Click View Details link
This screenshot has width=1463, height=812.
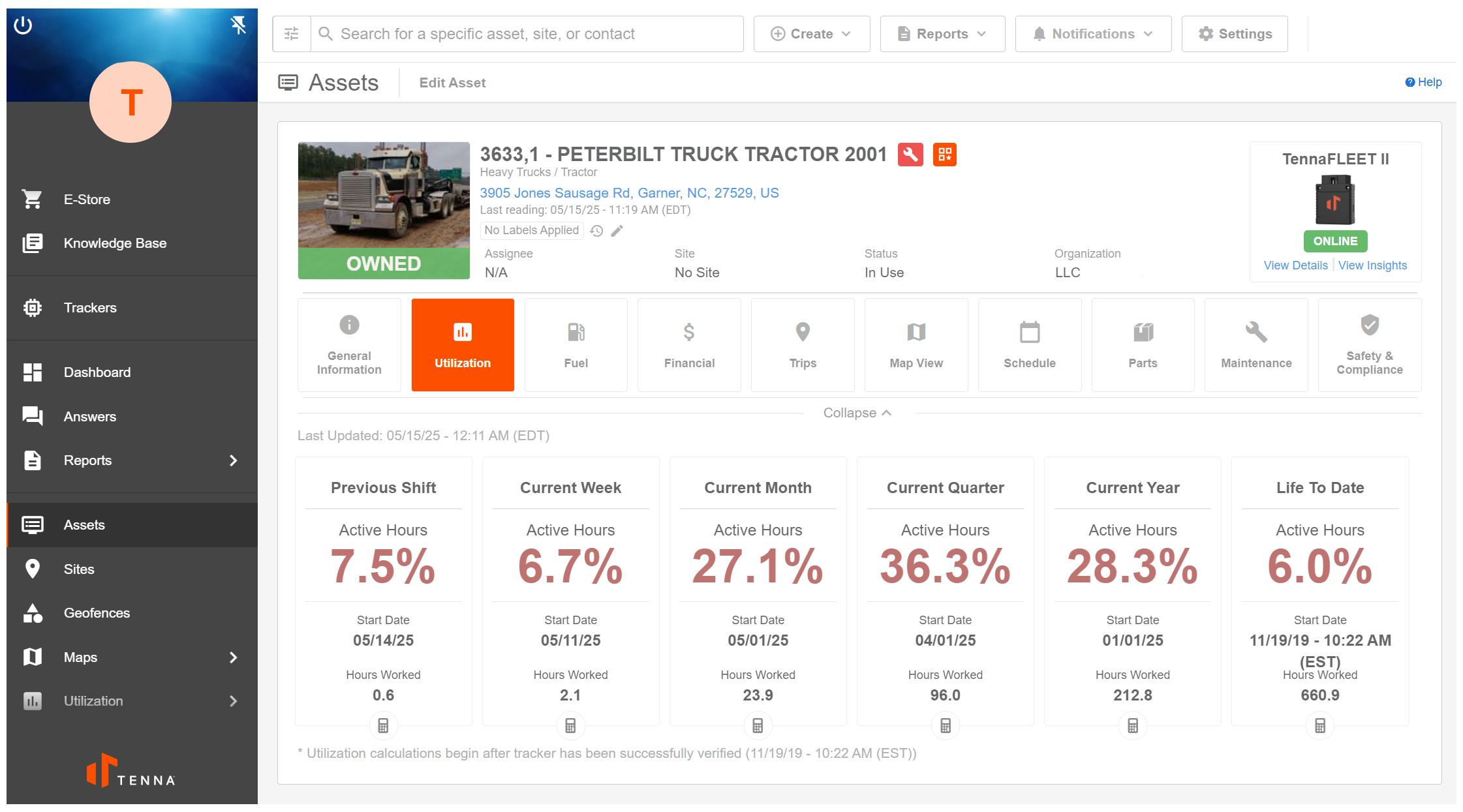pyautogui.click(x=1295, y=265)
